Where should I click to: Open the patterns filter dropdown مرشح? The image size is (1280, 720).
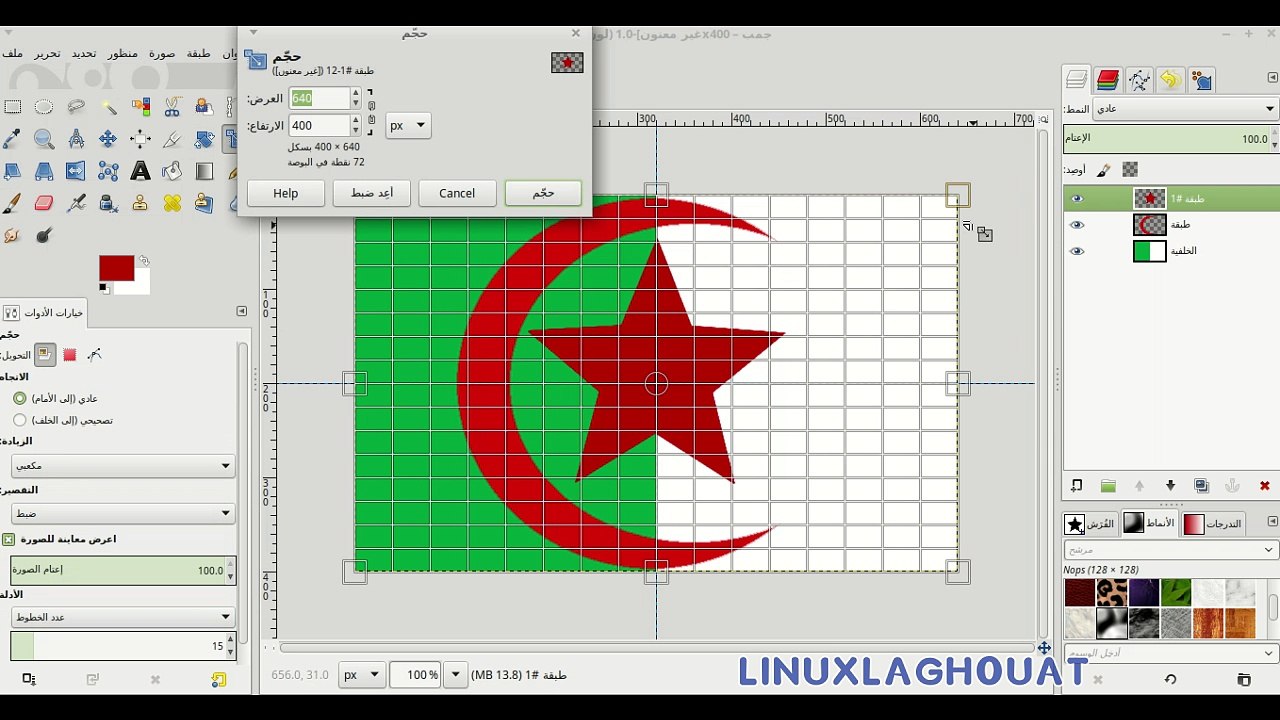click(x=1170, y=549)
